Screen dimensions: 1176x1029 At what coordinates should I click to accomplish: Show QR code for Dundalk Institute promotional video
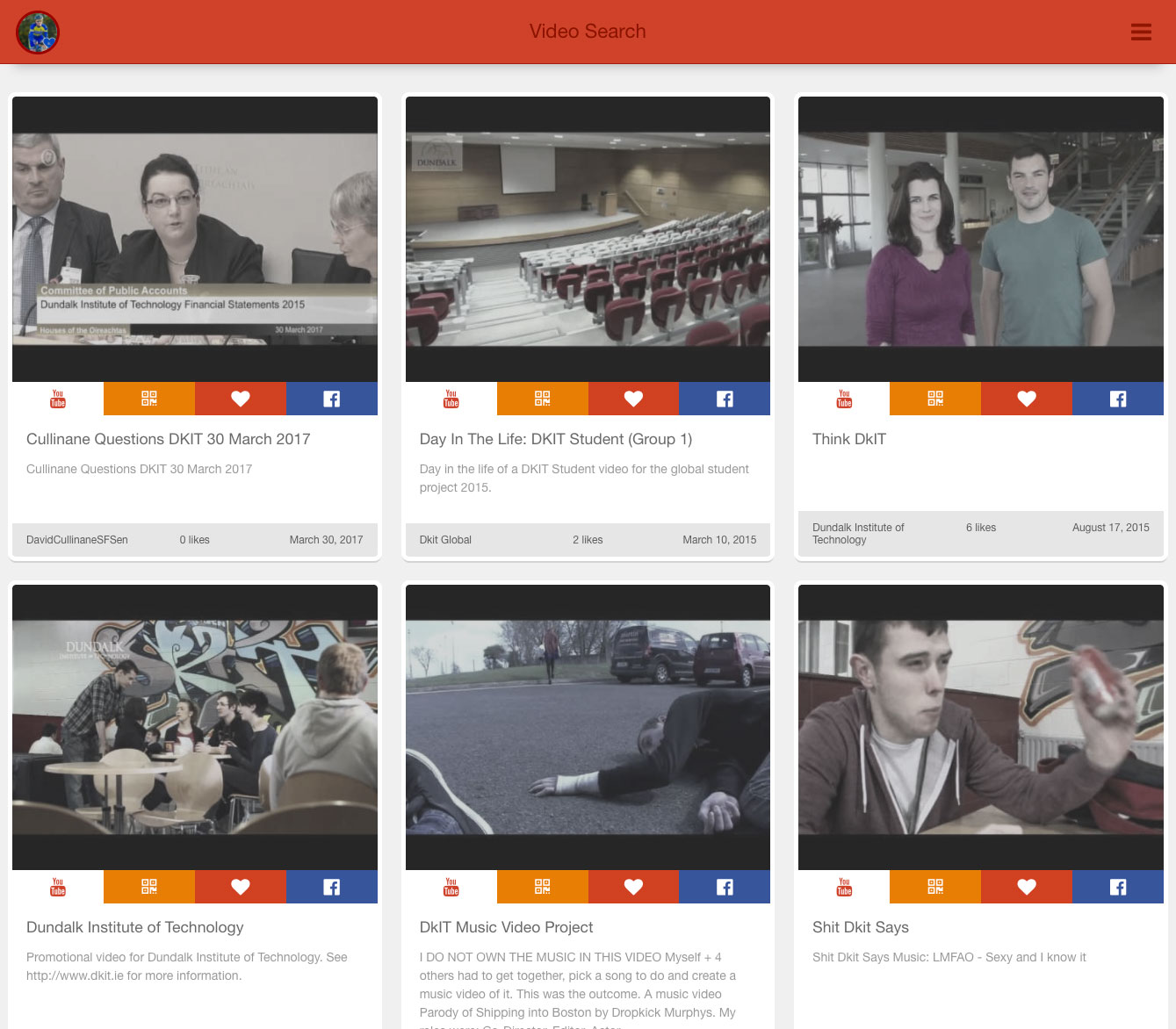click(x=149, y=887)
